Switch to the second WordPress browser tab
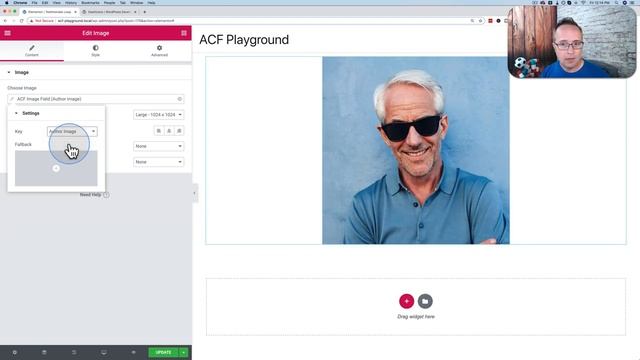The image size is (640, 360). [109, 12]
